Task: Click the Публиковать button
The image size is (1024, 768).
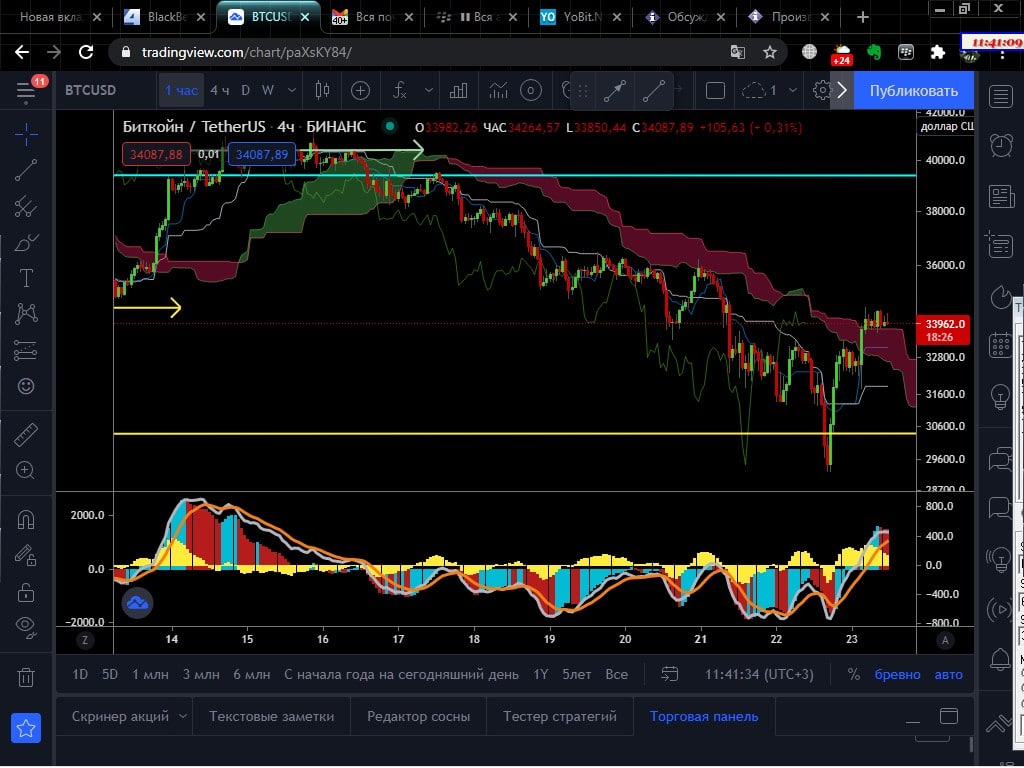Action: [x=913, y=91]
